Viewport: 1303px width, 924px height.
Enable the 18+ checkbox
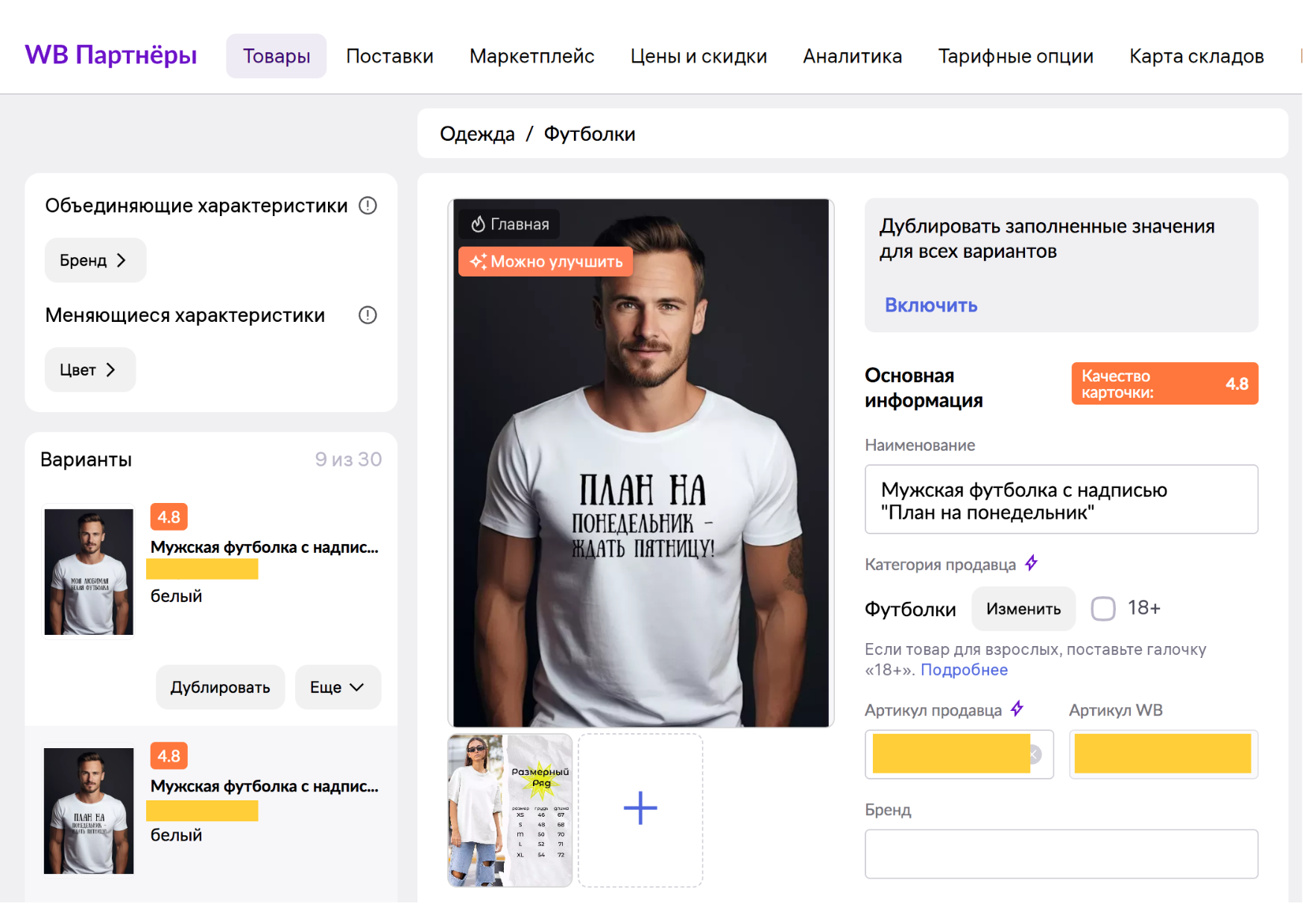[1102, 609]
